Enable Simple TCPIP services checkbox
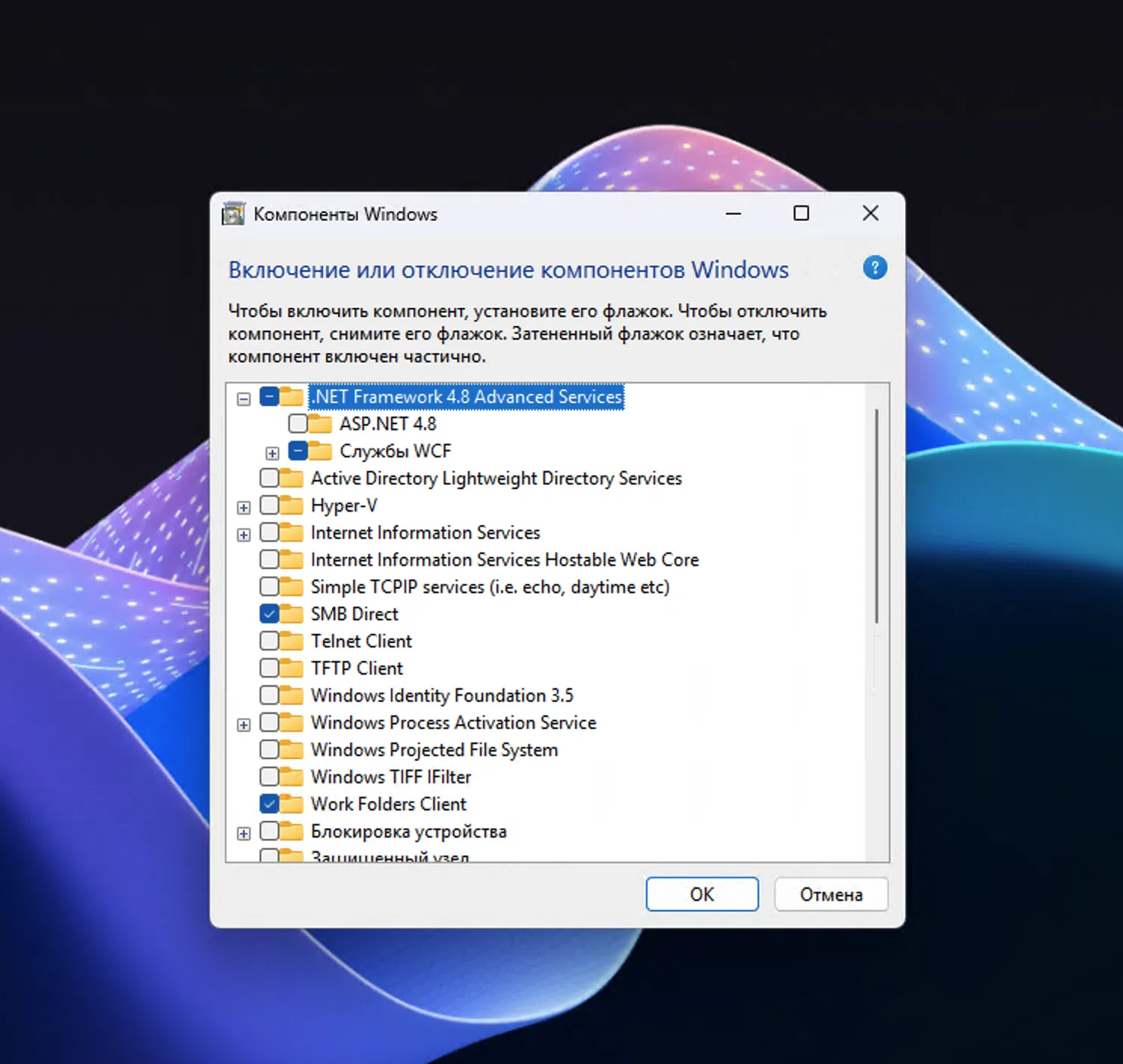 click(x=269, y=586)
